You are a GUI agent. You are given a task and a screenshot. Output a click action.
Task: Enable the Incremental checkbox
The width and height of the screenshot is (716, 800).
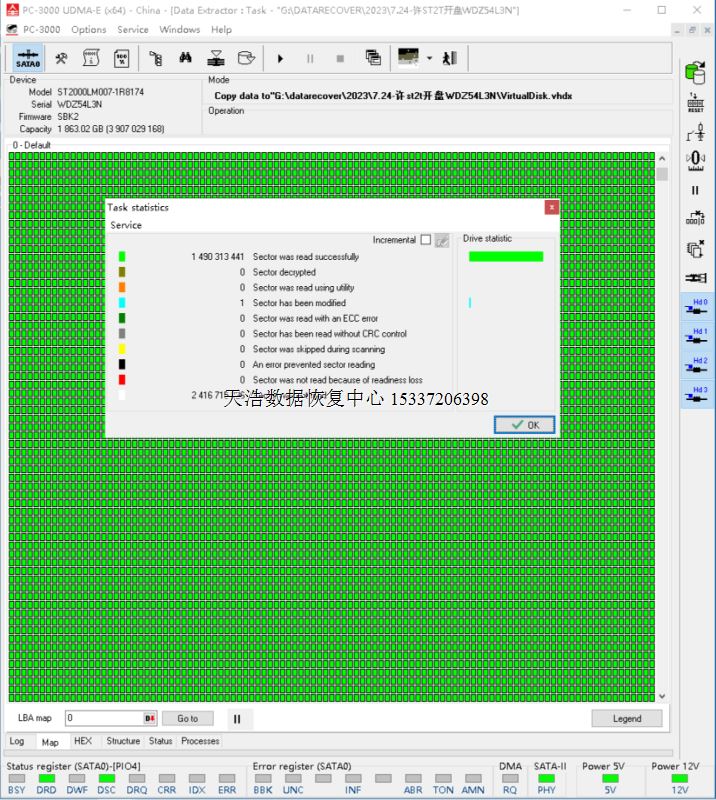coord(426,240)
